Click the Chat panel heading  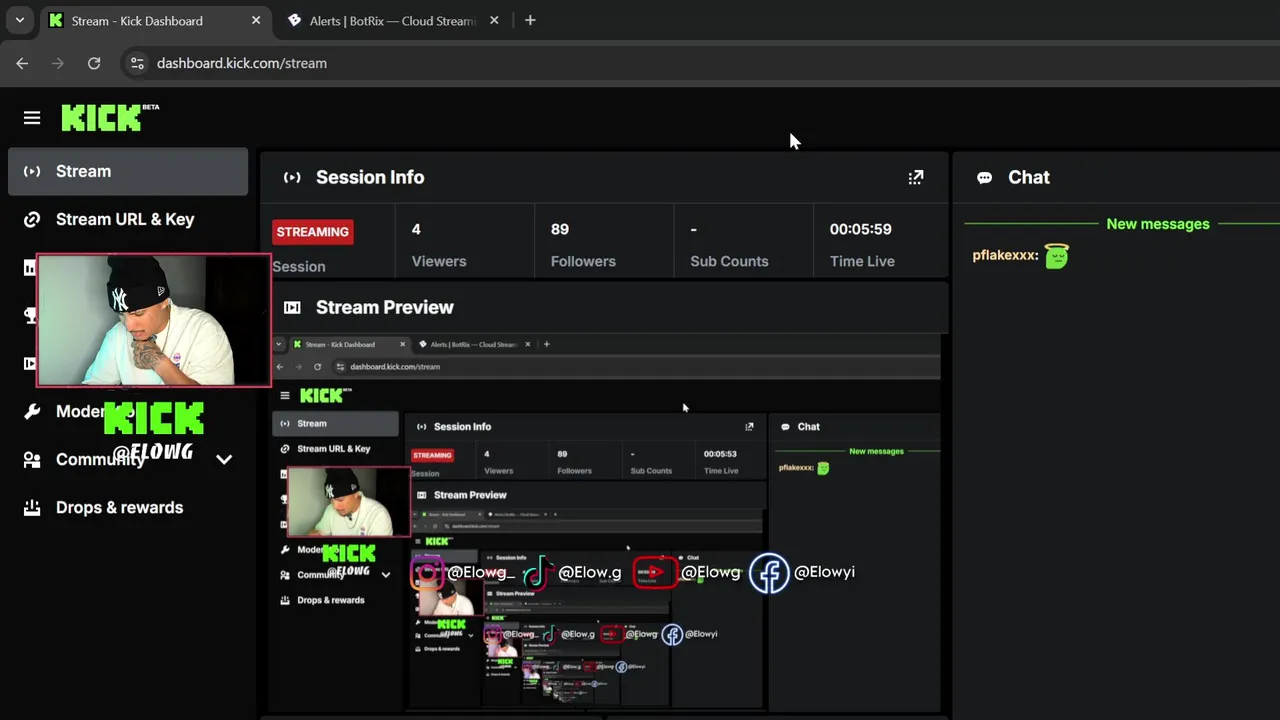point(1029,177)
